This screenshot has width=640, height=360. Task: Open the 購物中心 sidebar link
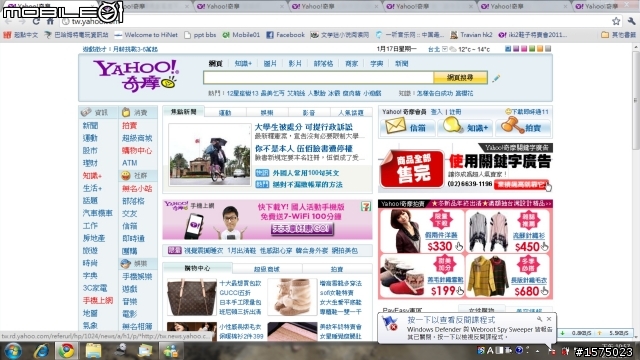pyautogui.click(x=137, y=151)
